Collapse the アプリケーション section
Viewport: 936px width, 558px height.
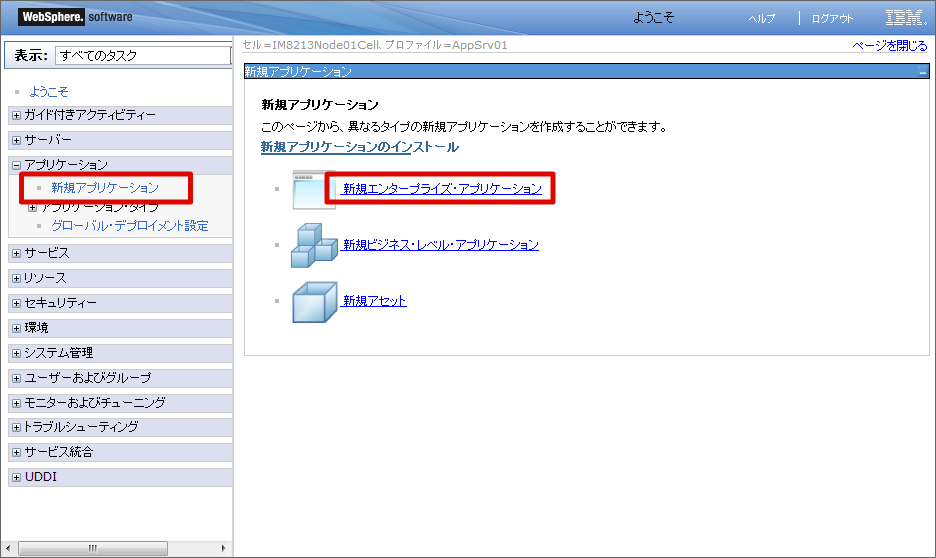pos(17,165)
